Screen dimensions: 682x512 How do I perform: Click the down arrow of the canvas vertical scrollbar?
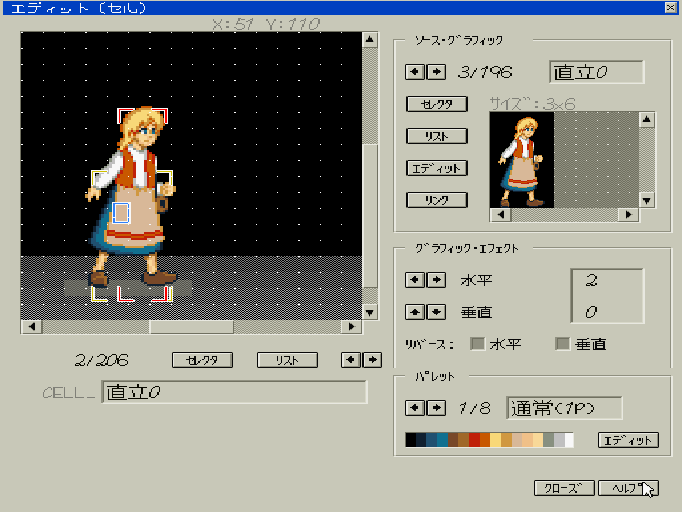pyautogui.click(x=370, y=312)
